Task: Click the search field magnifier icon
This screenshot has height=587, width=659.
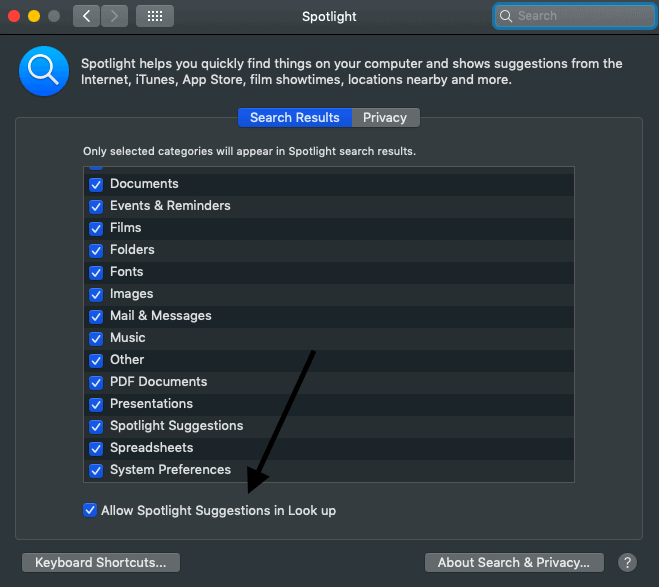Action: click(x=506, y=16)
